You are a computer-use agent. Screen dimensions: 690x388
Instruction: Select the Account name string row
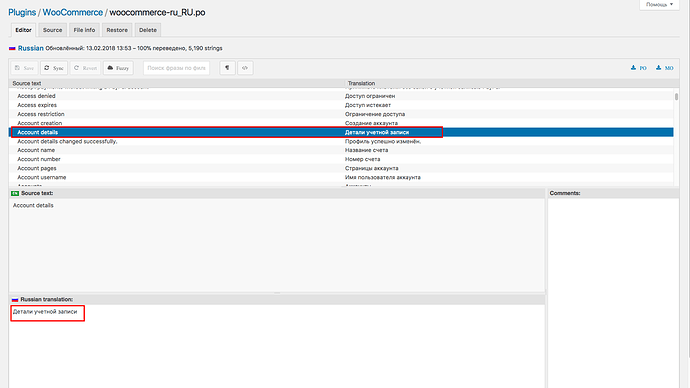(341, 150)
